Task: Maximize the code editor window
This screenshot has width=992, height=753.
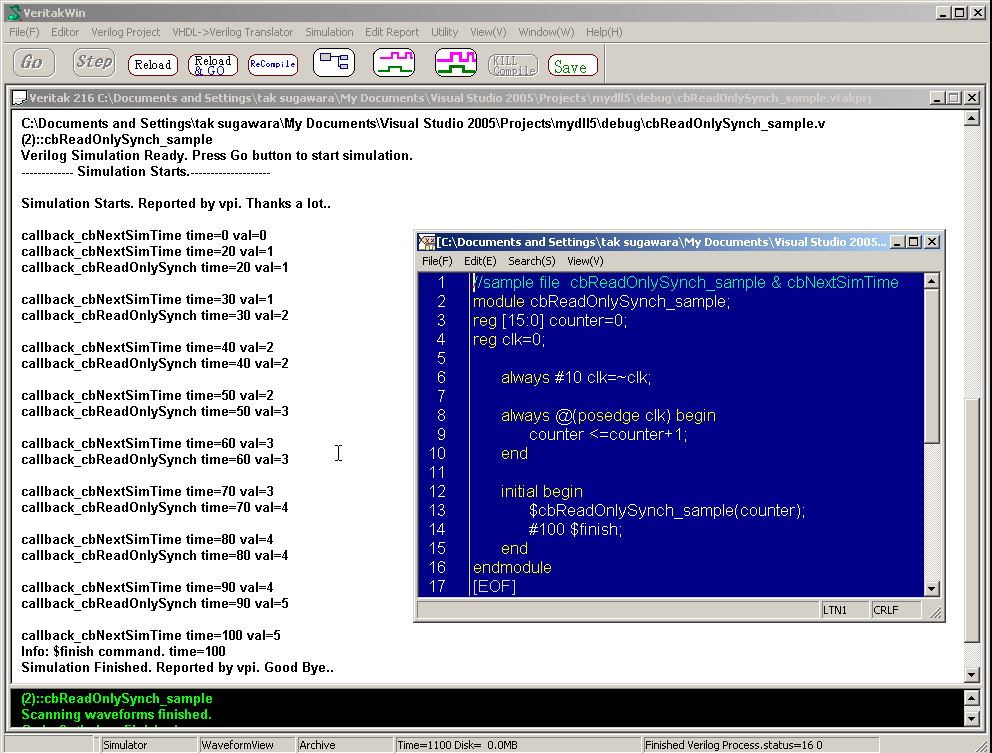Action: tap(914, 242)
